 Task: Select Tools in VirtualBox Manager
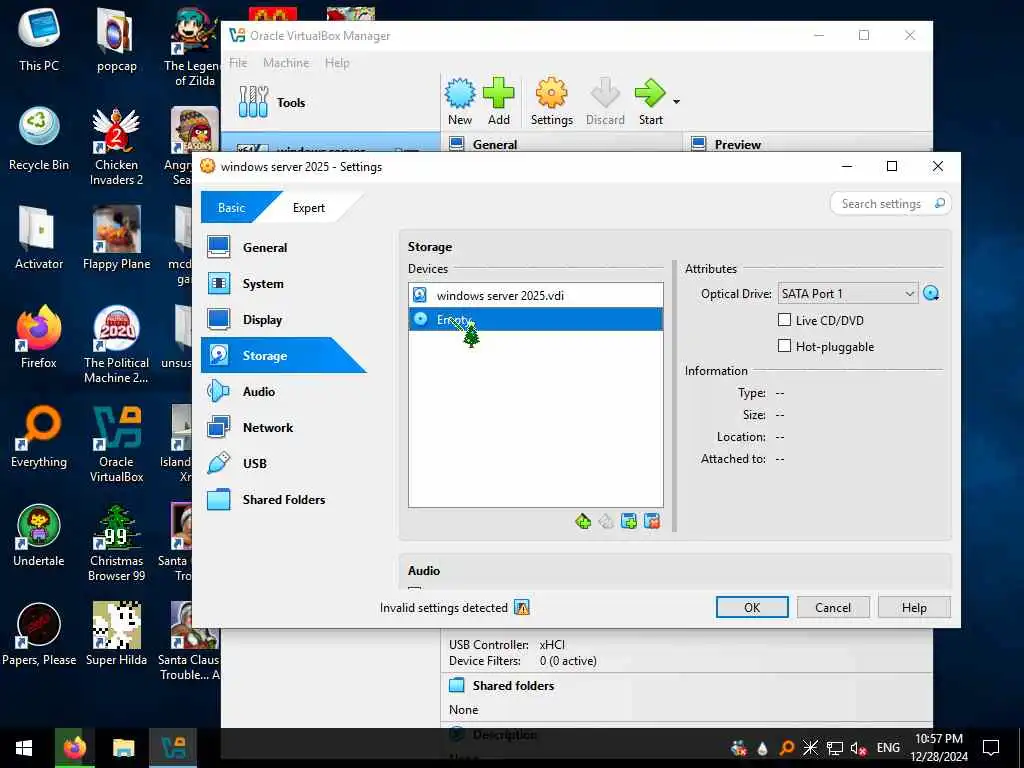[x=330, y=103]
